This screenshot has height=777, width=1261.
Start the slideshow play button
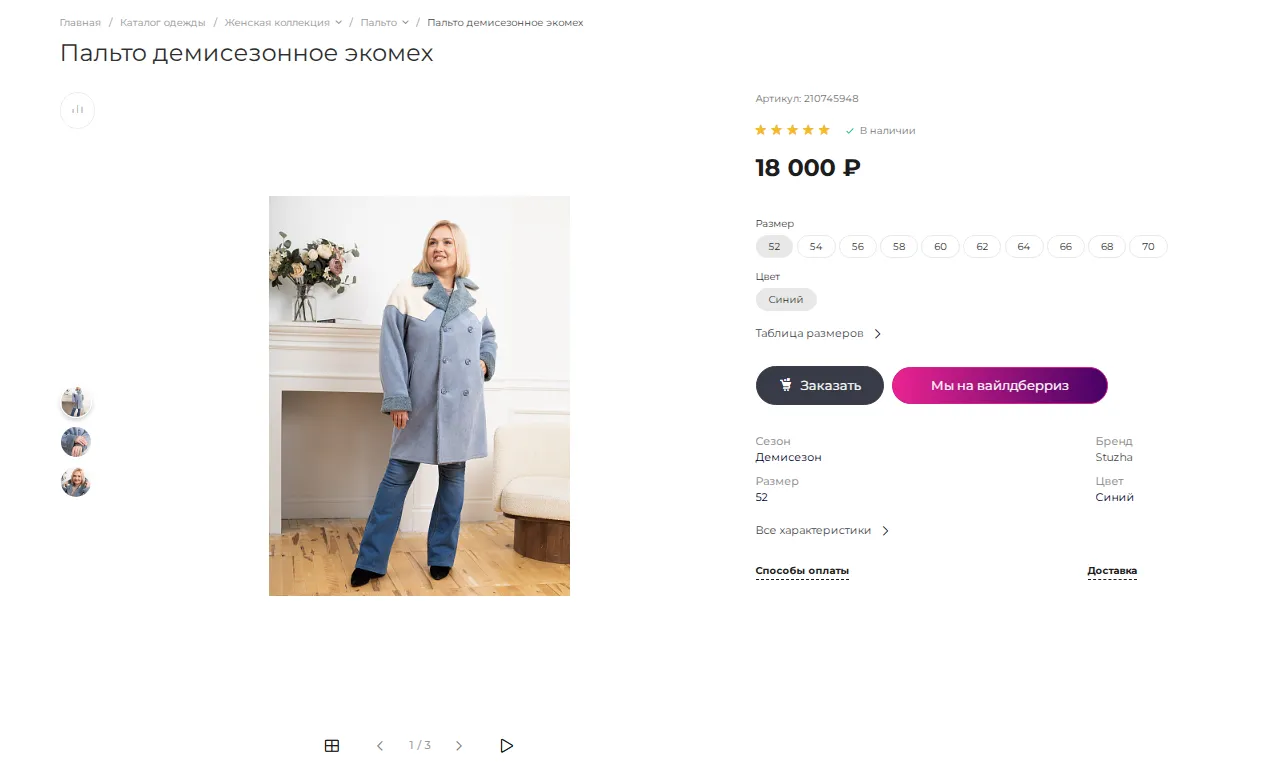point(506,746)
